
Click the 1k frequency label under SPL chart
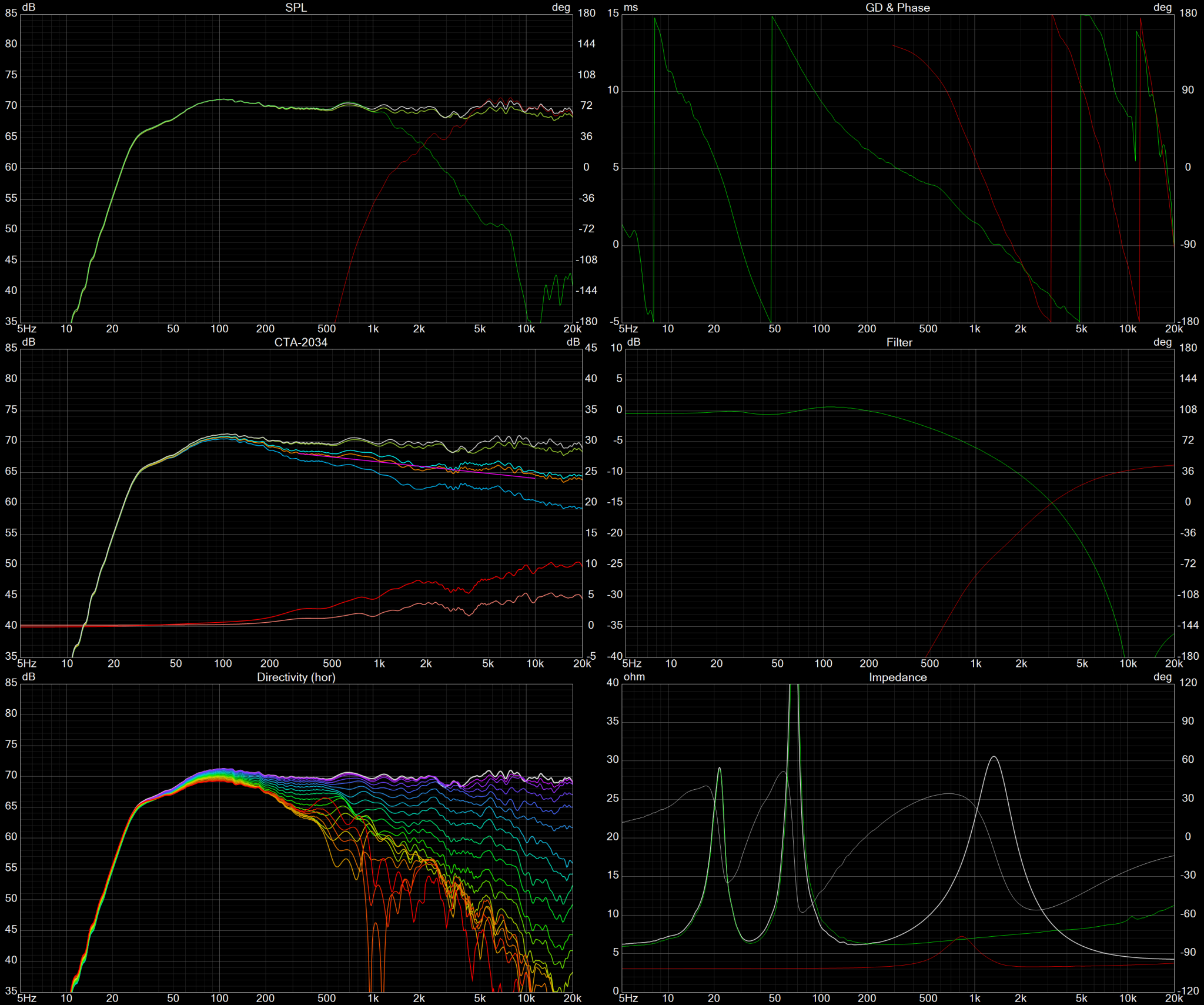click(373, 329)
